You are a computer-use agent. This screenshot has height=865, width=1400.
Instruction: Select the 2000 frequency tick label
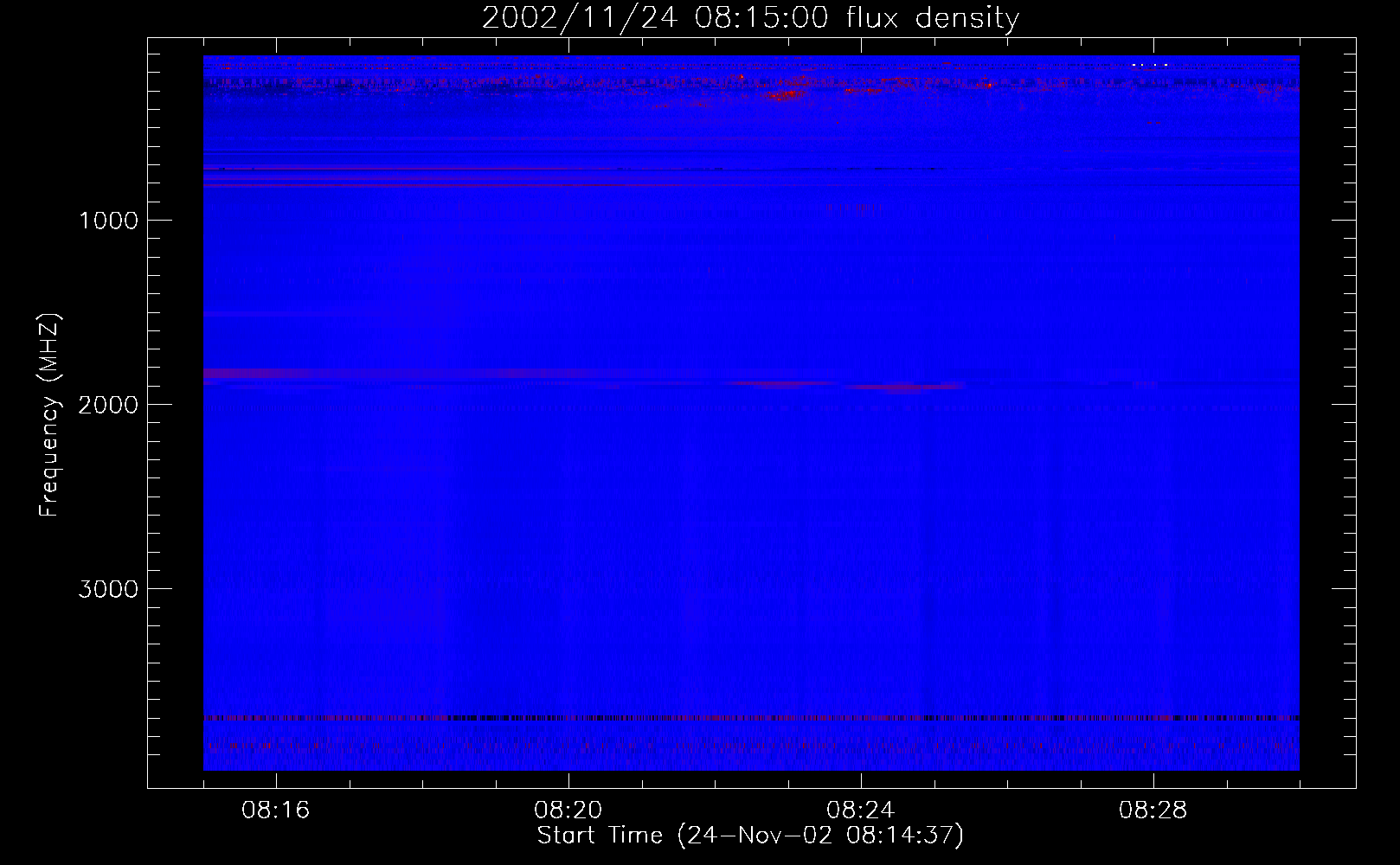click(x=108, y=405)
